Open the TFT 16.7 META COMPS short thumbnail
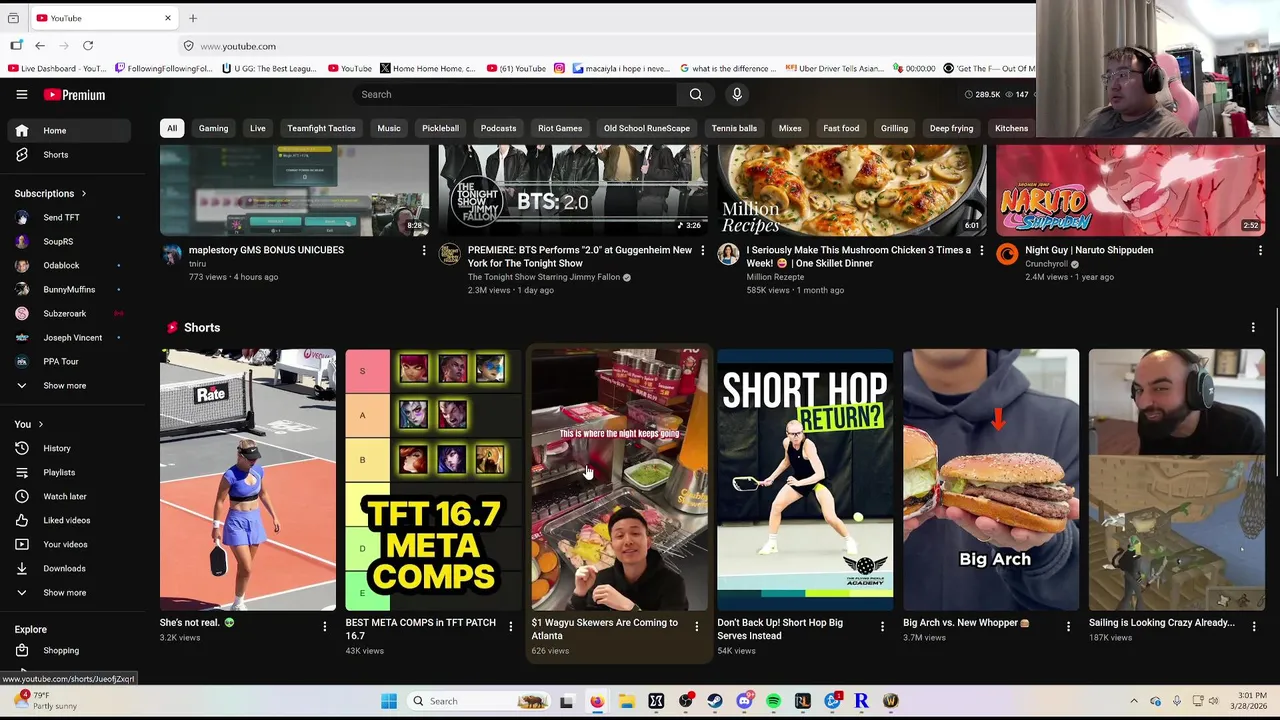Screen dimensions: 1280x720 tap(433, 480)
